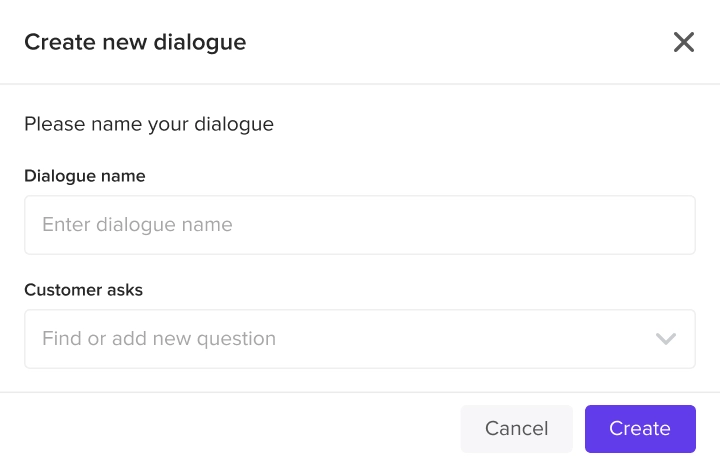Expand the Customer asks chevron arrow
The image size is (721, 466).
pyautogui.click(x=665, y=339)
